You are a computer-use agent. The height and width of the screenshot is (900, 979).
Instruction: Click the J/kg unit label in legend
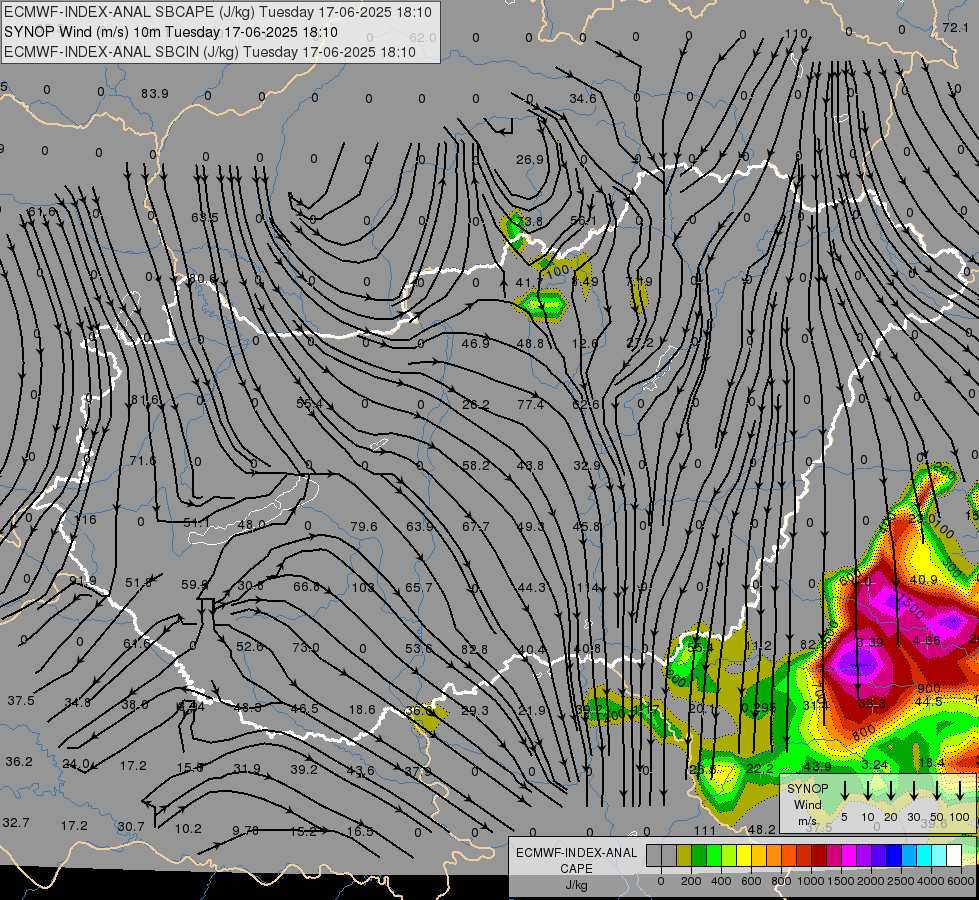576,885
